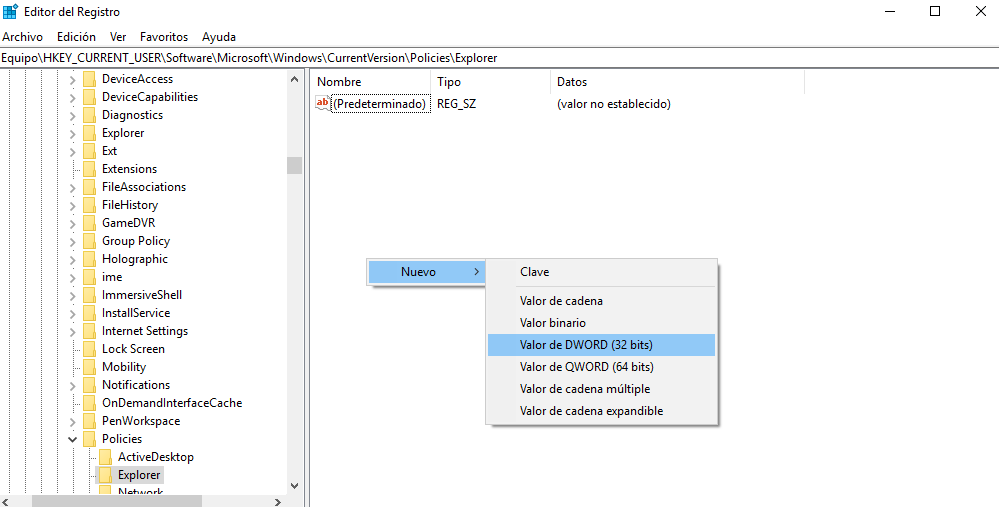
Task: Expand the GameDVR key
Action: pyautogui.click(x=73, y=224)
